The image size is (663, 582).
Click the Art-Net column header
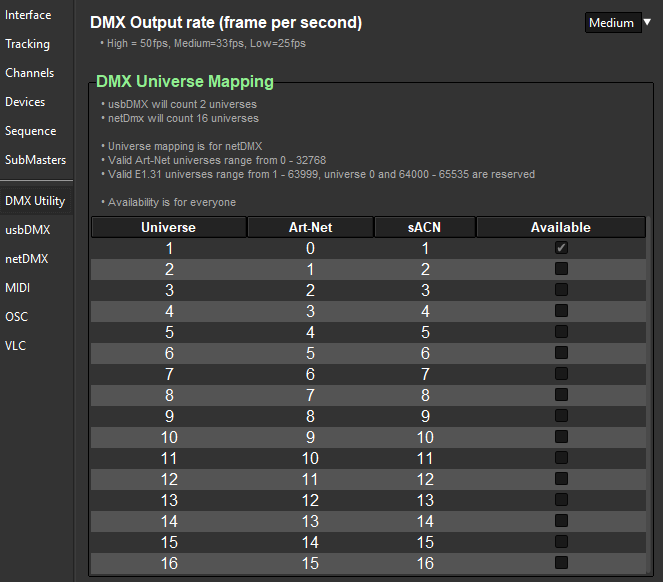pyautogui.click(x=310, y=228)
